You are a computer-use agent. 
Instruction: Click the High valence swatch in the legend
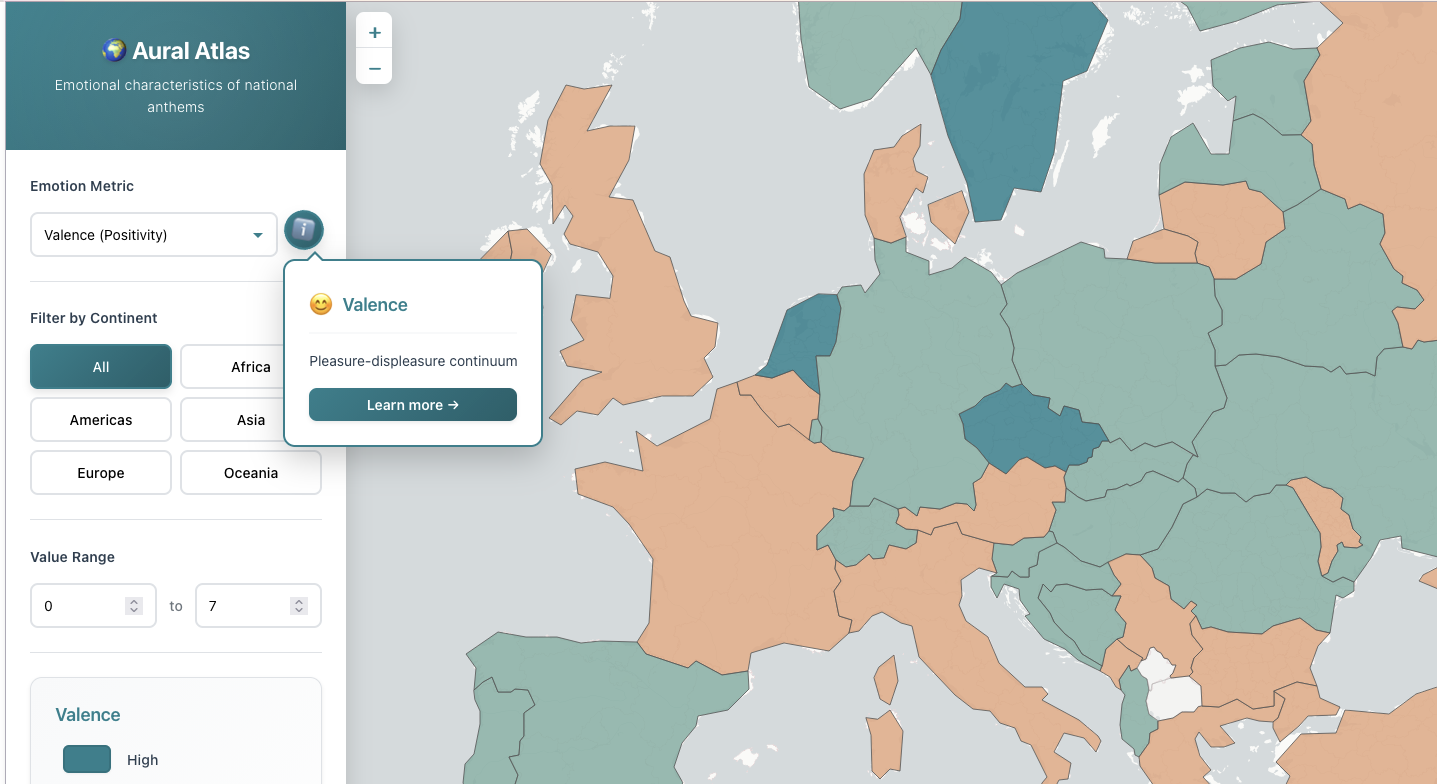(x=86, y=759)
